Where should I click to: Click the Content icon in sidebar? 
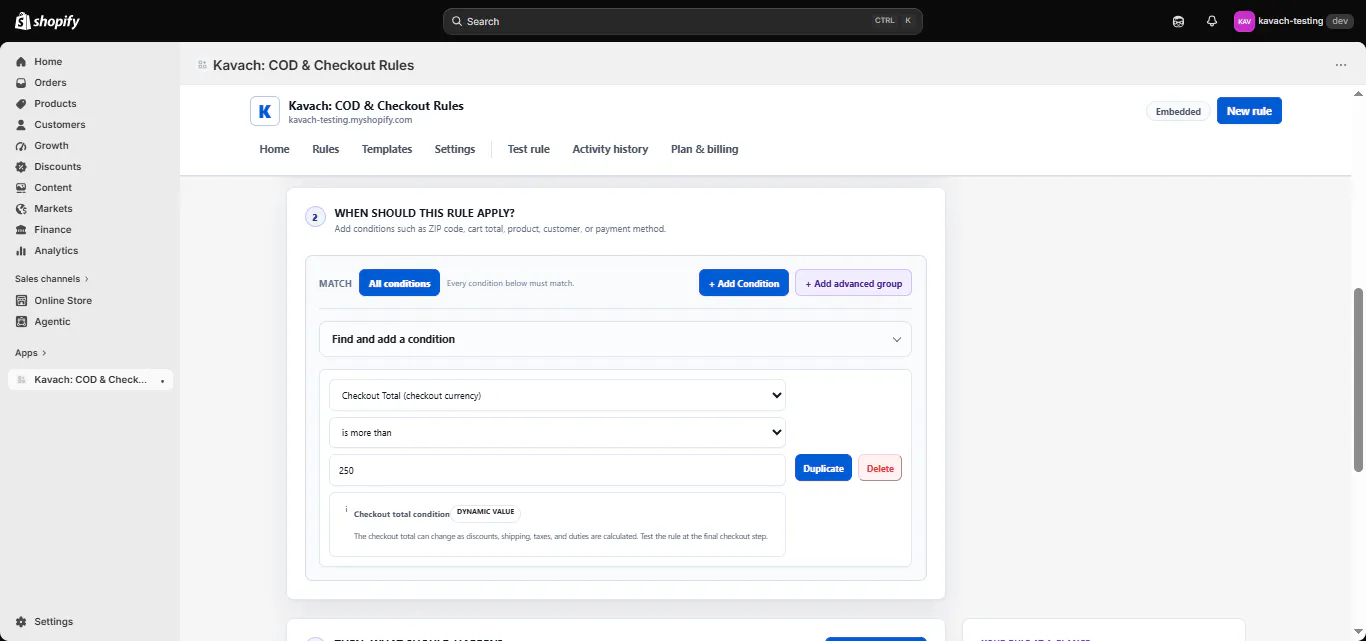pos(21,188)
